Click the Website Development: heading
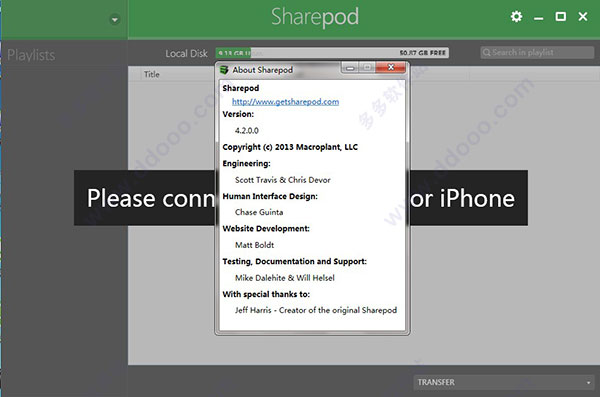600x397 pixels. pyautogui.click(x=266, y=229)
